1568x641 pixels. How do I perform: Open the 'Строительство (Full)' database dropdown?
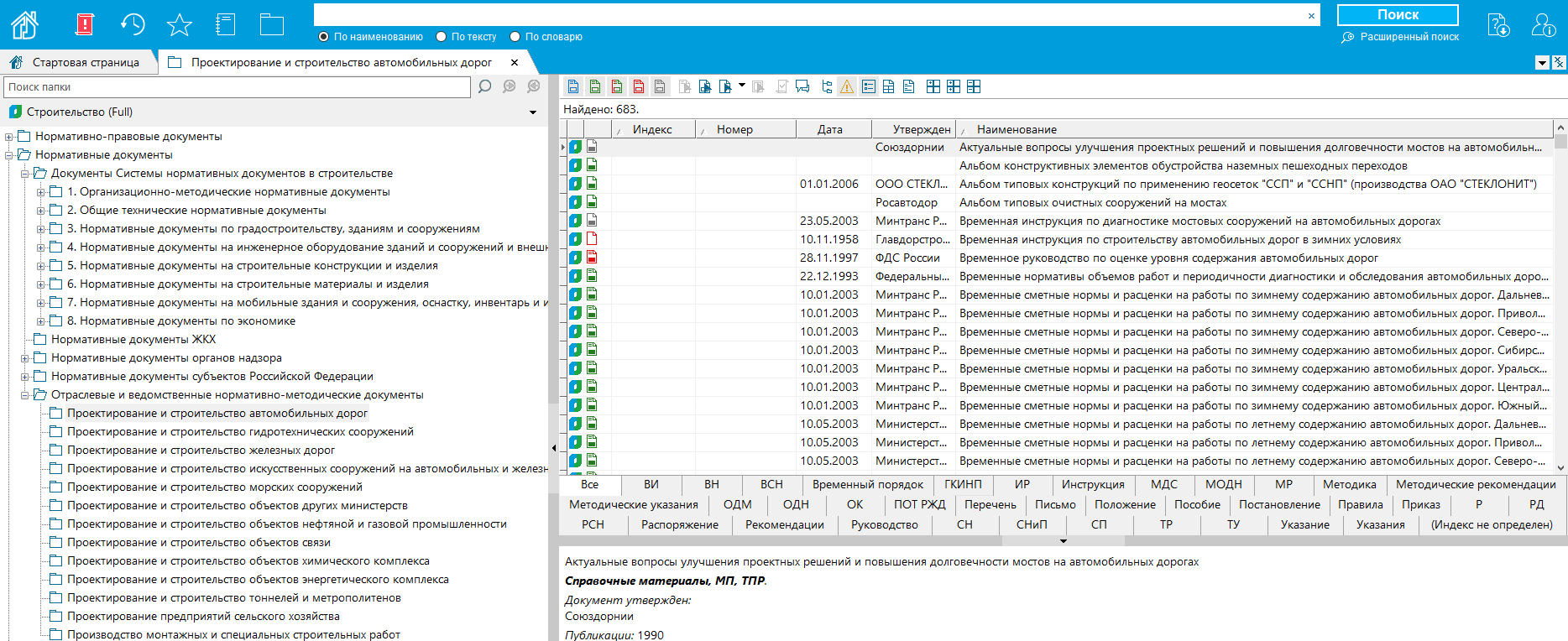tap(533, 112)
